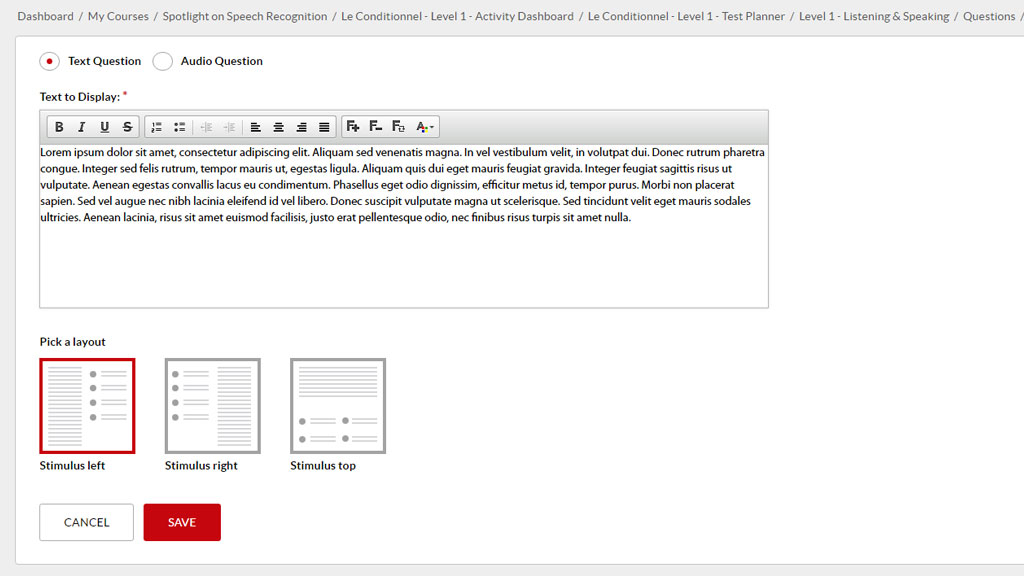Select the Audio Question radio button

tap(163, 61)
